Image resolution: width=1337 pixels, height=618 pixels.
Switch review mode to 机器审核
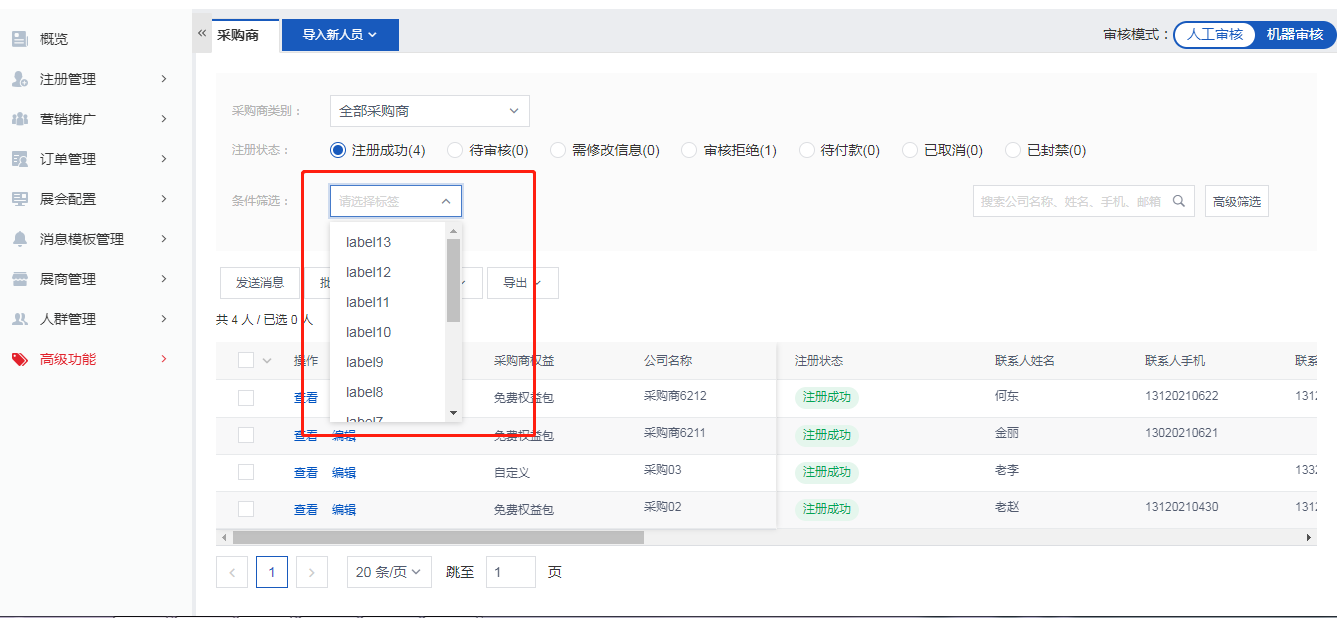(1294, 34)
